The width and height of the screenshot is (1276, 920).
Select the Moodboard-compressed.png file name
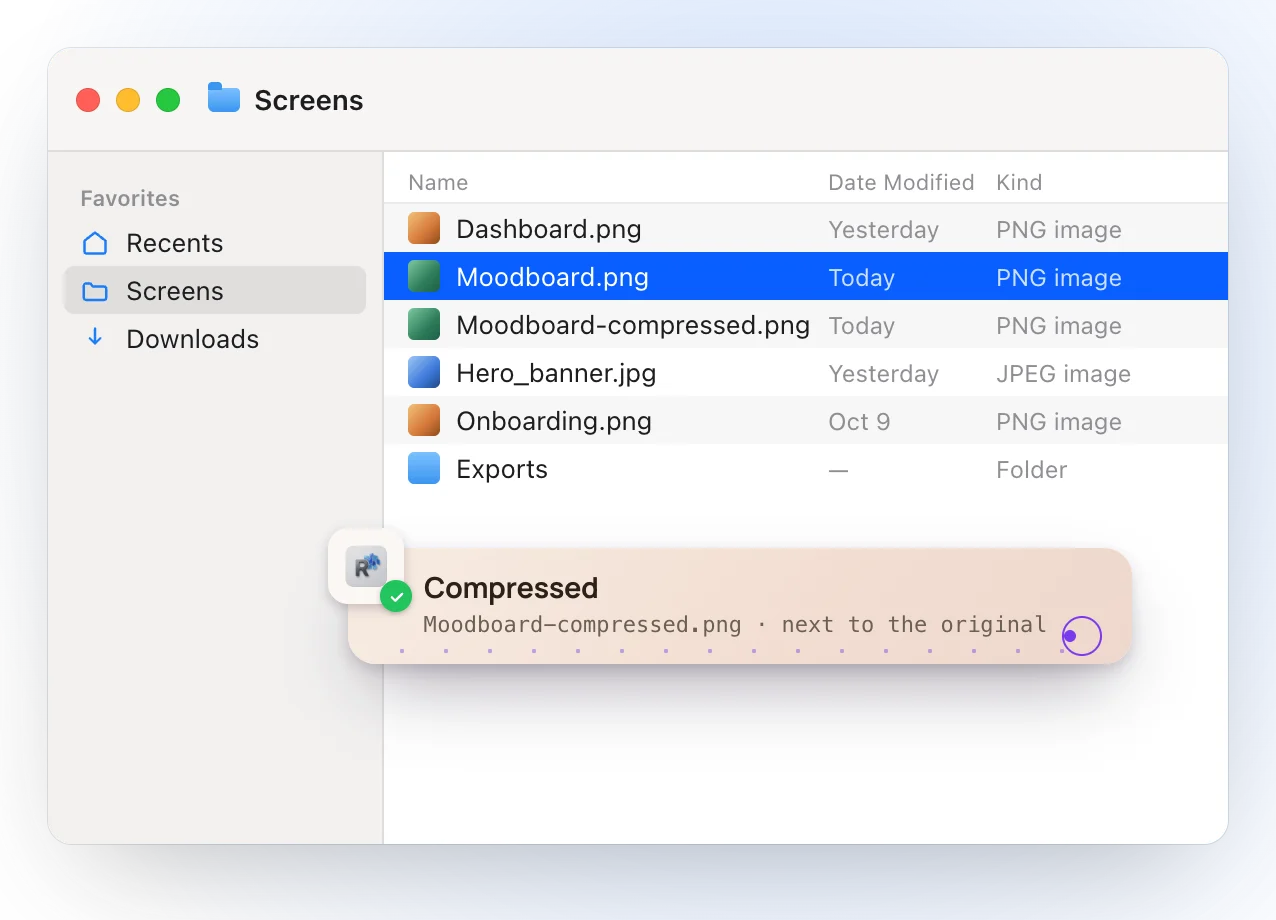point(633,325)
